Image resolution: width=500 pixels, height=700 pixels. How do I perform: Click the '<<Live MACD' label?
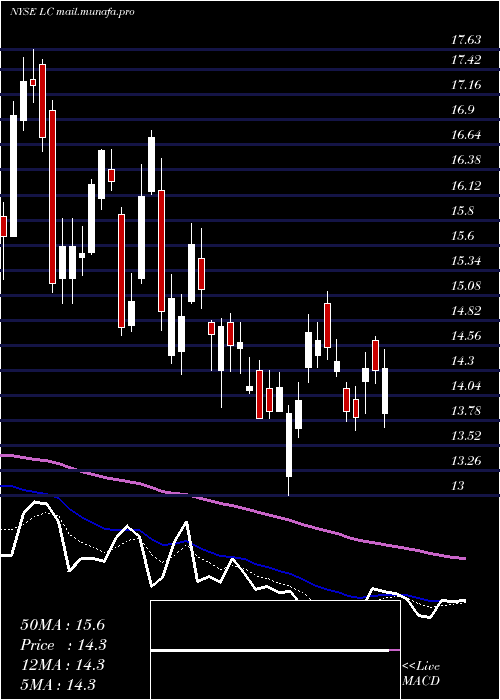[421, 674]
